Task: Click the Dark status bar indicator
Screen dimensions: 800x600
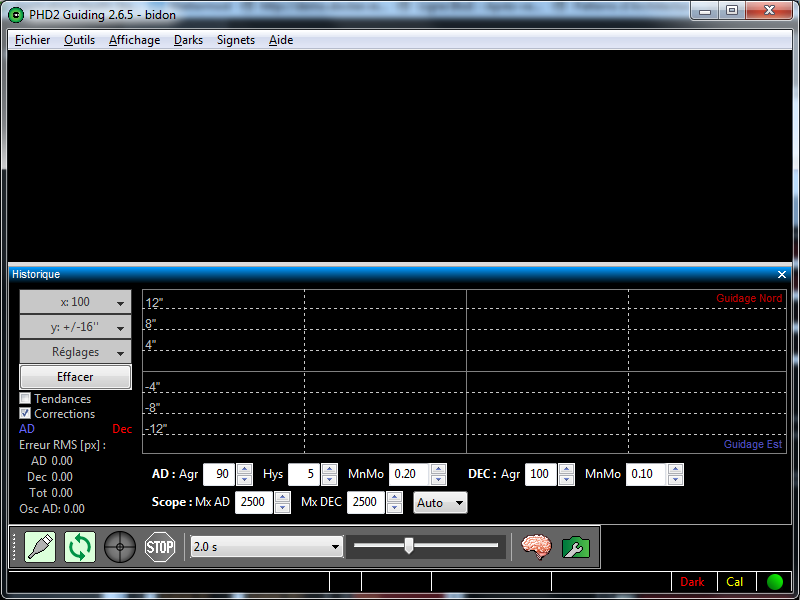Action: 692,582
